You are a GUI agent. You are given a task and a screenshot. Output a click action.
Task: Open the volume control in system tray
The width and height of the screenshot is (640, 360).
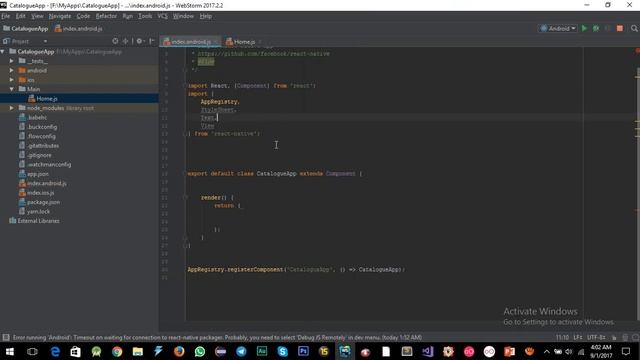pos(569,351)
